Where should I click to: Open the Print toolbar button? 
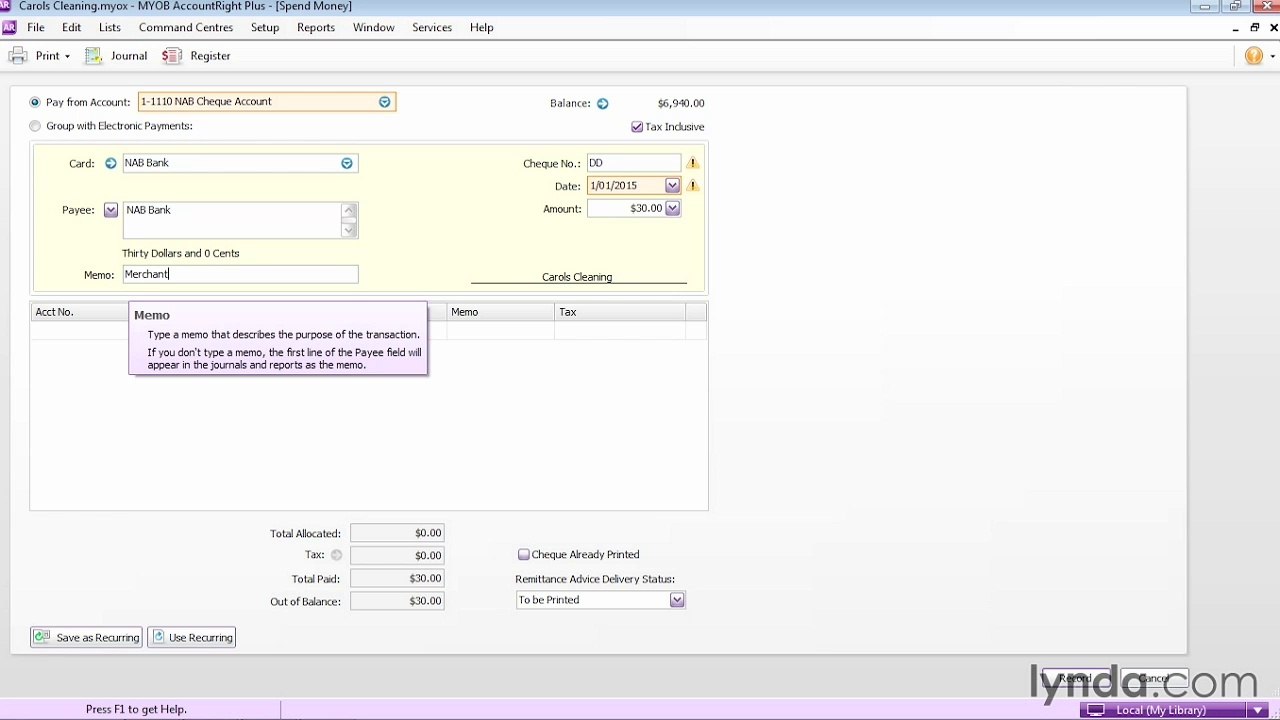click(36, 56)
